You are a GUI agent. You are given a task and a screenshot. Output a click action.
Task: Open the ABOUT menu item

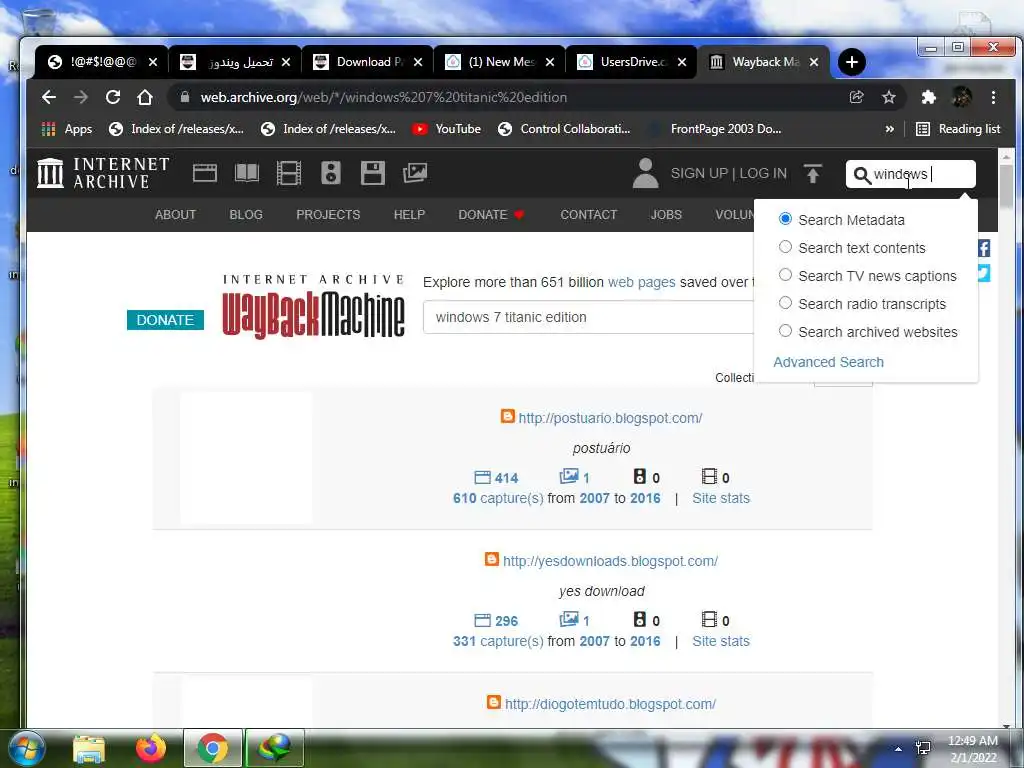point(175,215)
